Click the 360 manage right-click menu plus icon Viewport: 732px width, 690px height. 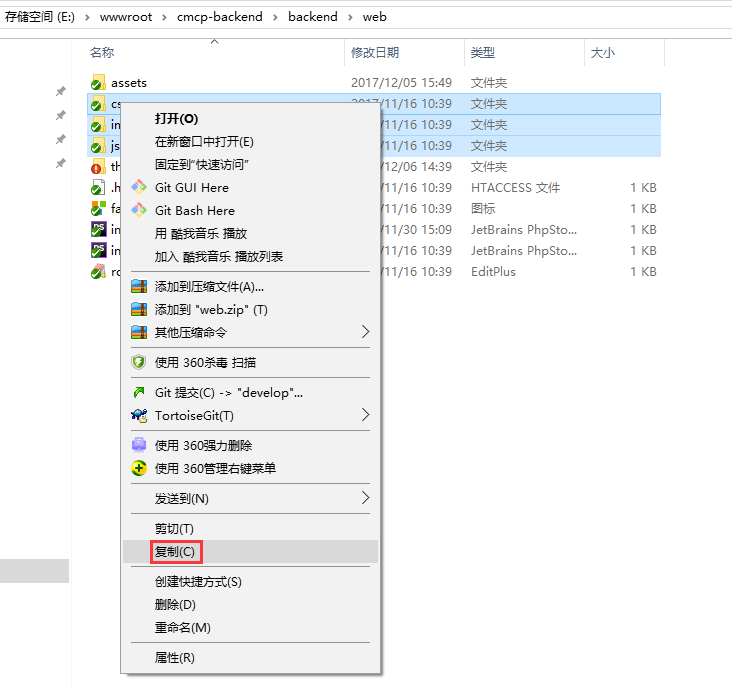(x=139, y=468)
